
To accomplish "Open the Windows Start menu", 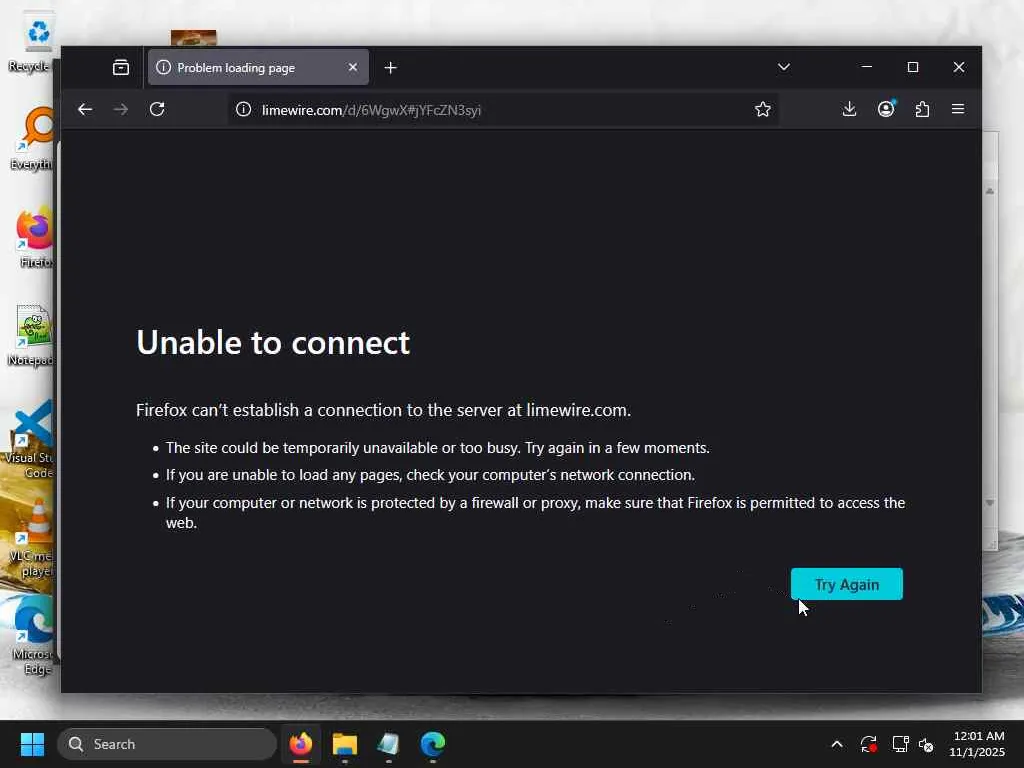I will [32, 744].
